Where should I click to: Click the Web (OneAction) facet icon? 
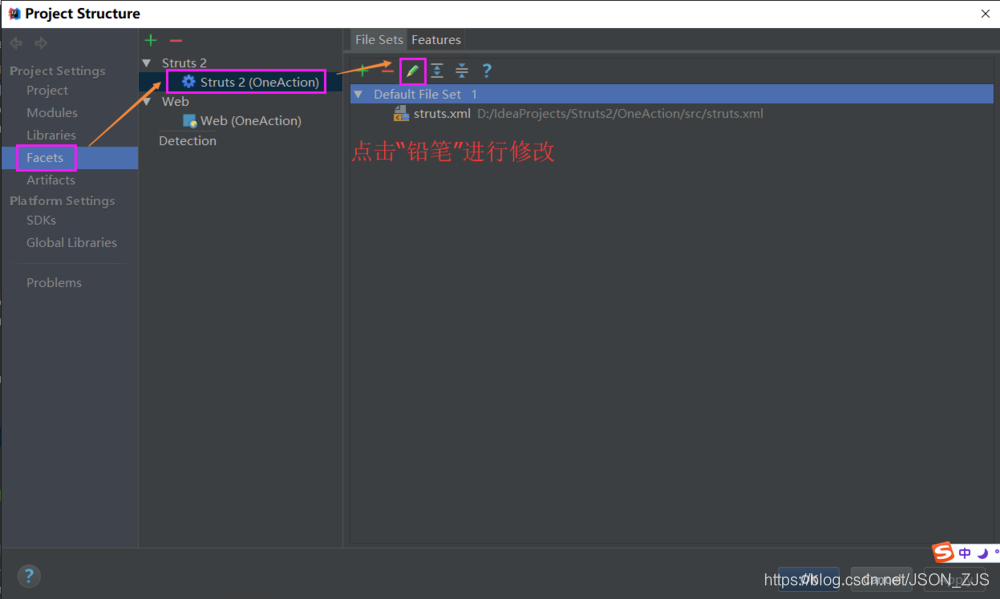[x=189, y=121]
